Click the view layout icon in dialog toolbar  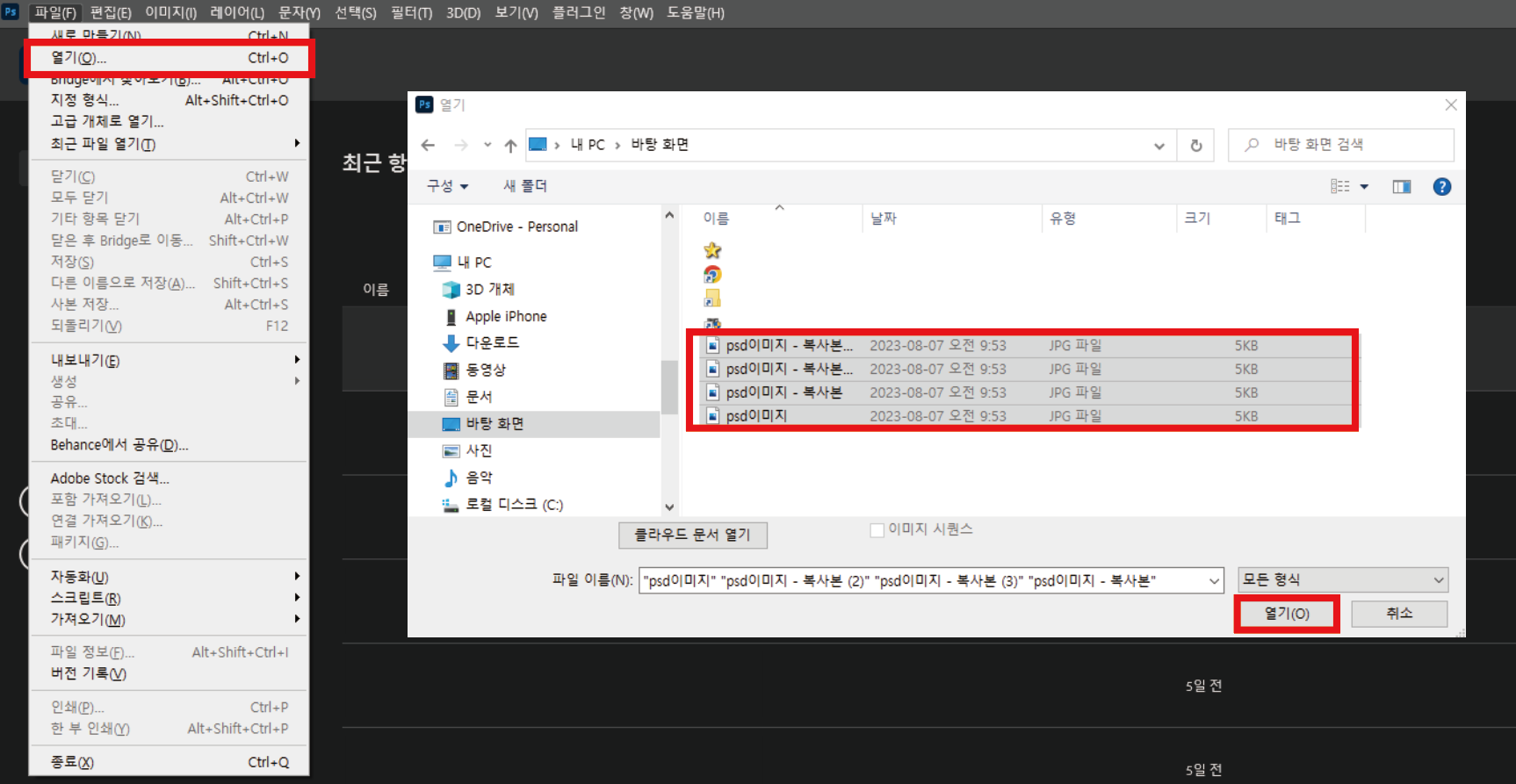[1340, 186]
